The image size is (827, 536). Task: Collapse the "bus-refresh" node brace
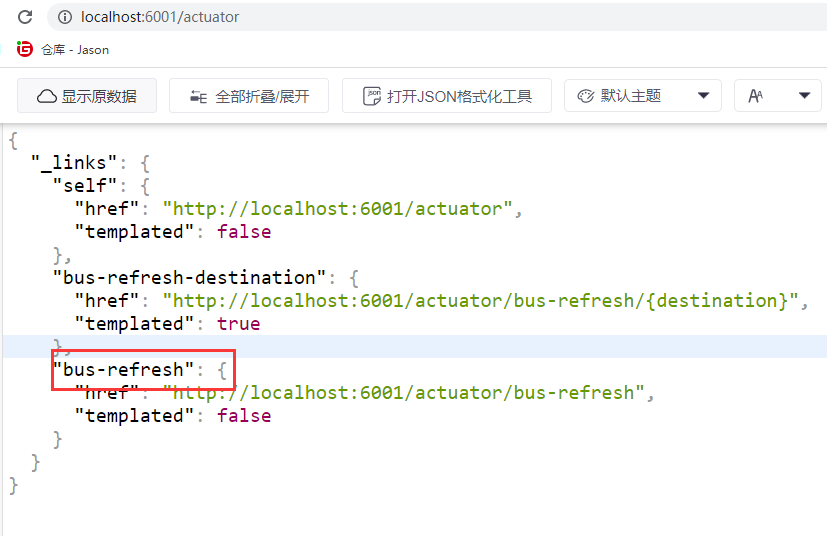click(x=222, y=370)
